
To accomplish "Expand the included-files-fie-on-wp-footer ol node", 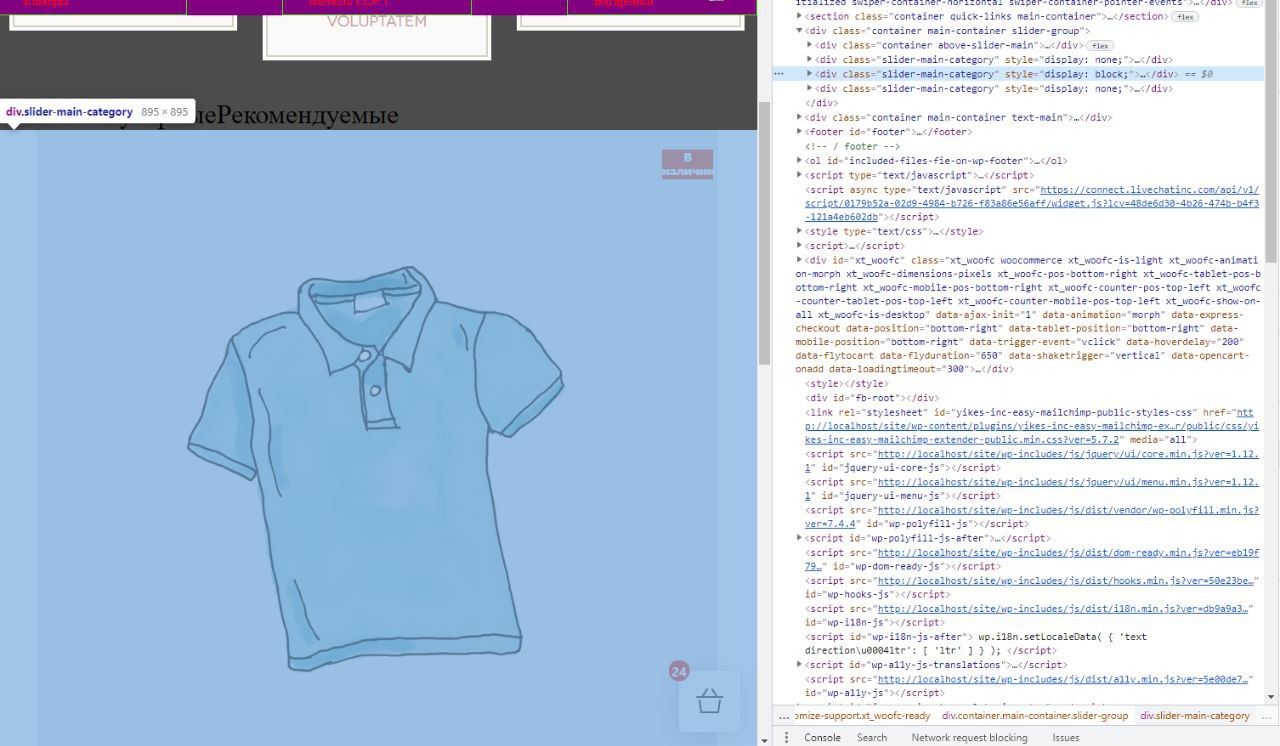I will 800,161.
